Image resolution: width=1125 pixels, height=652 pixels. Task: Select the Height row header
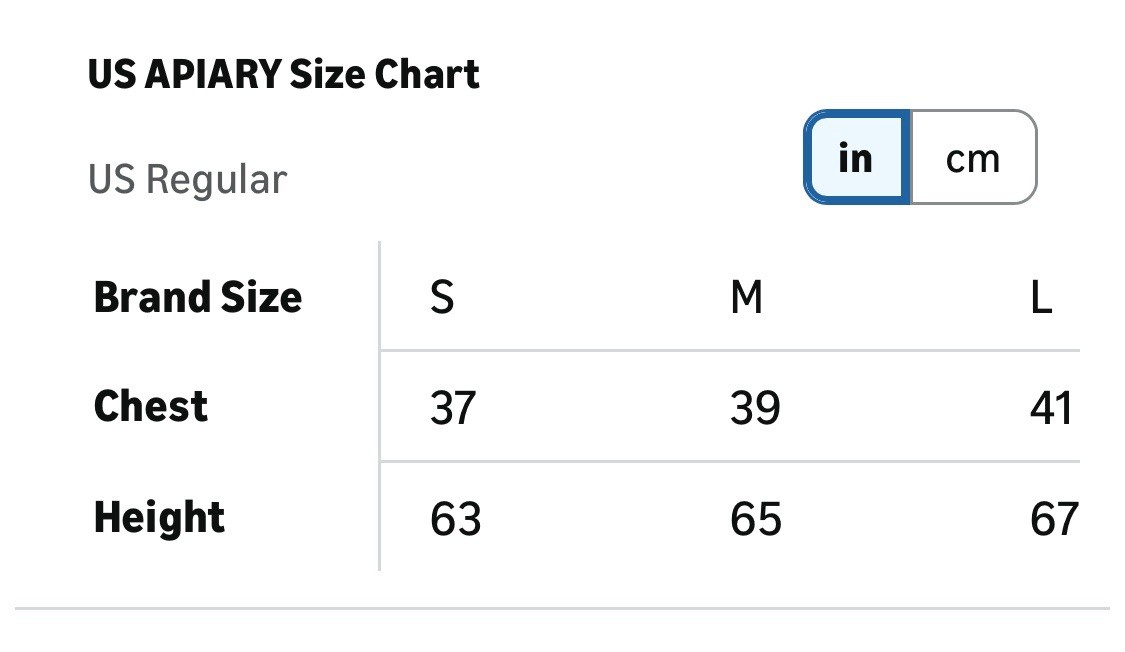(159, 517)
